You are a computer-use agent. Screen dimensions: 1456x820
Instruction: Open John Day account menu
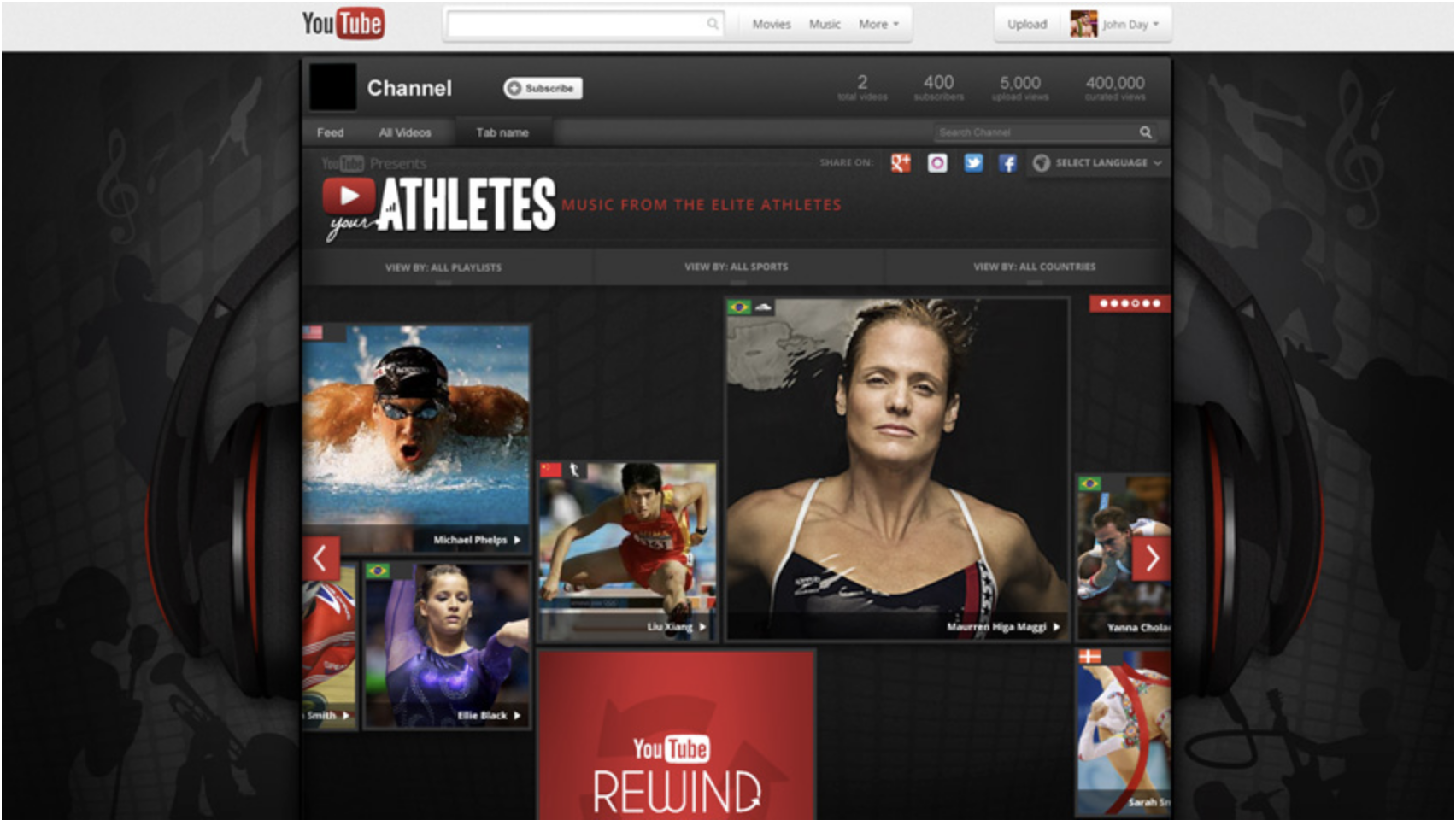click(x=1130, y=24)
